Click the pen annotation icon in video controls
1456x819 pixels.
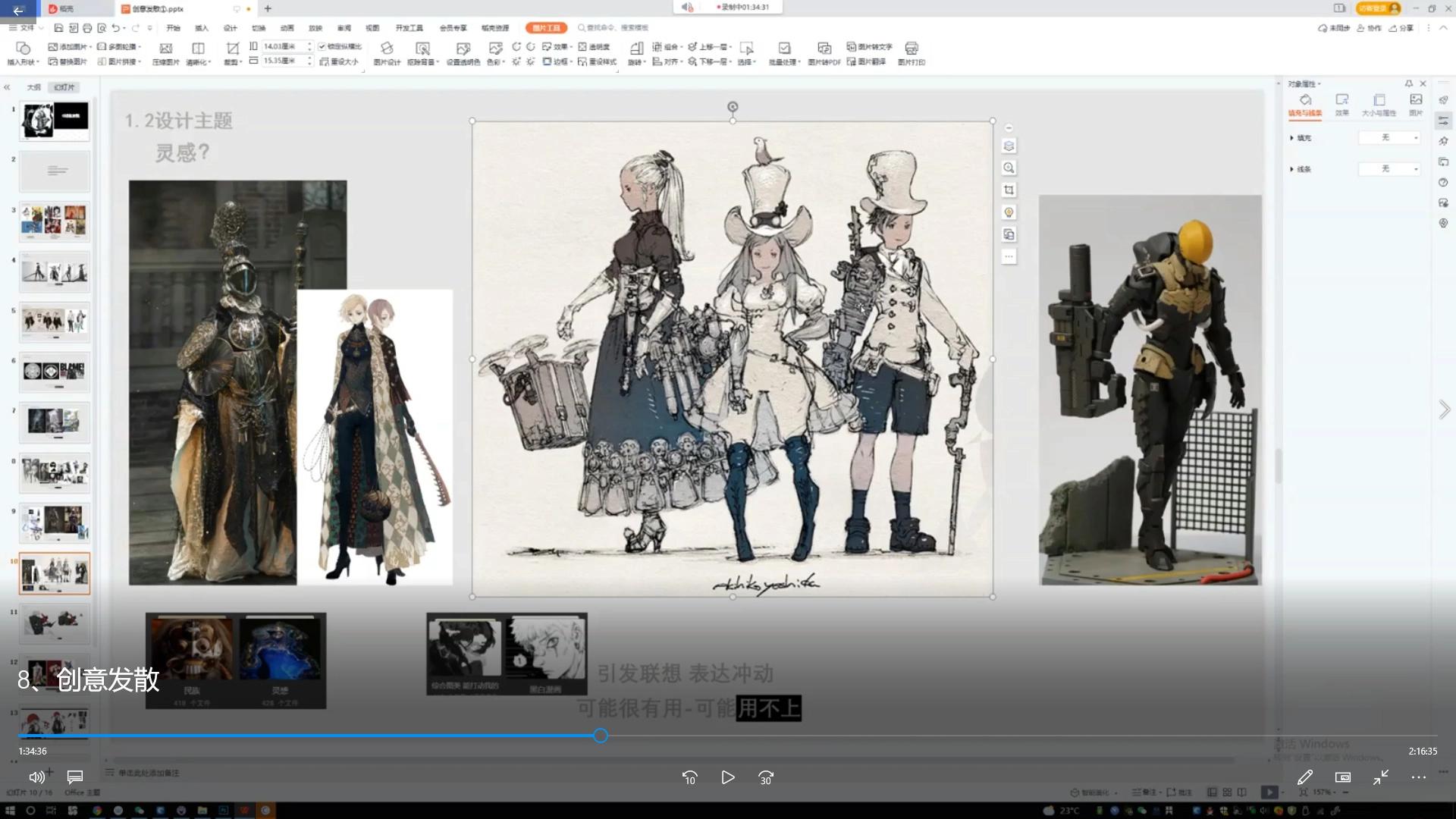tap(1304, 777)
